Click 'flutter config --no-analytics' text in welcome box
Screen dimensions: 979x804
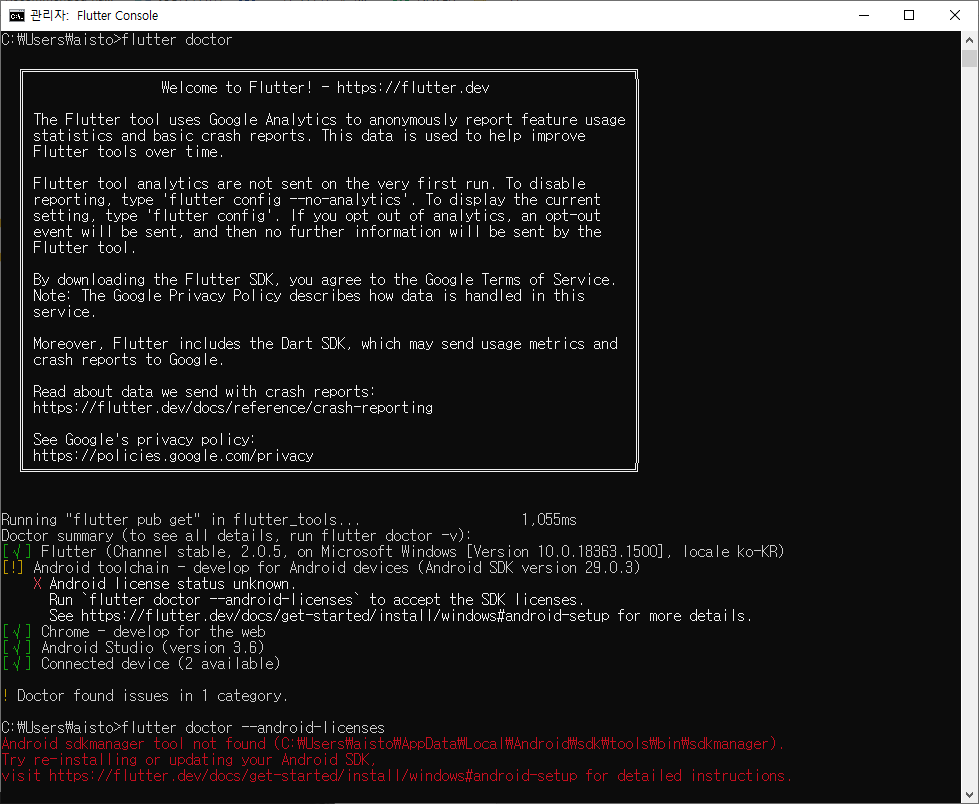(286, 200)
